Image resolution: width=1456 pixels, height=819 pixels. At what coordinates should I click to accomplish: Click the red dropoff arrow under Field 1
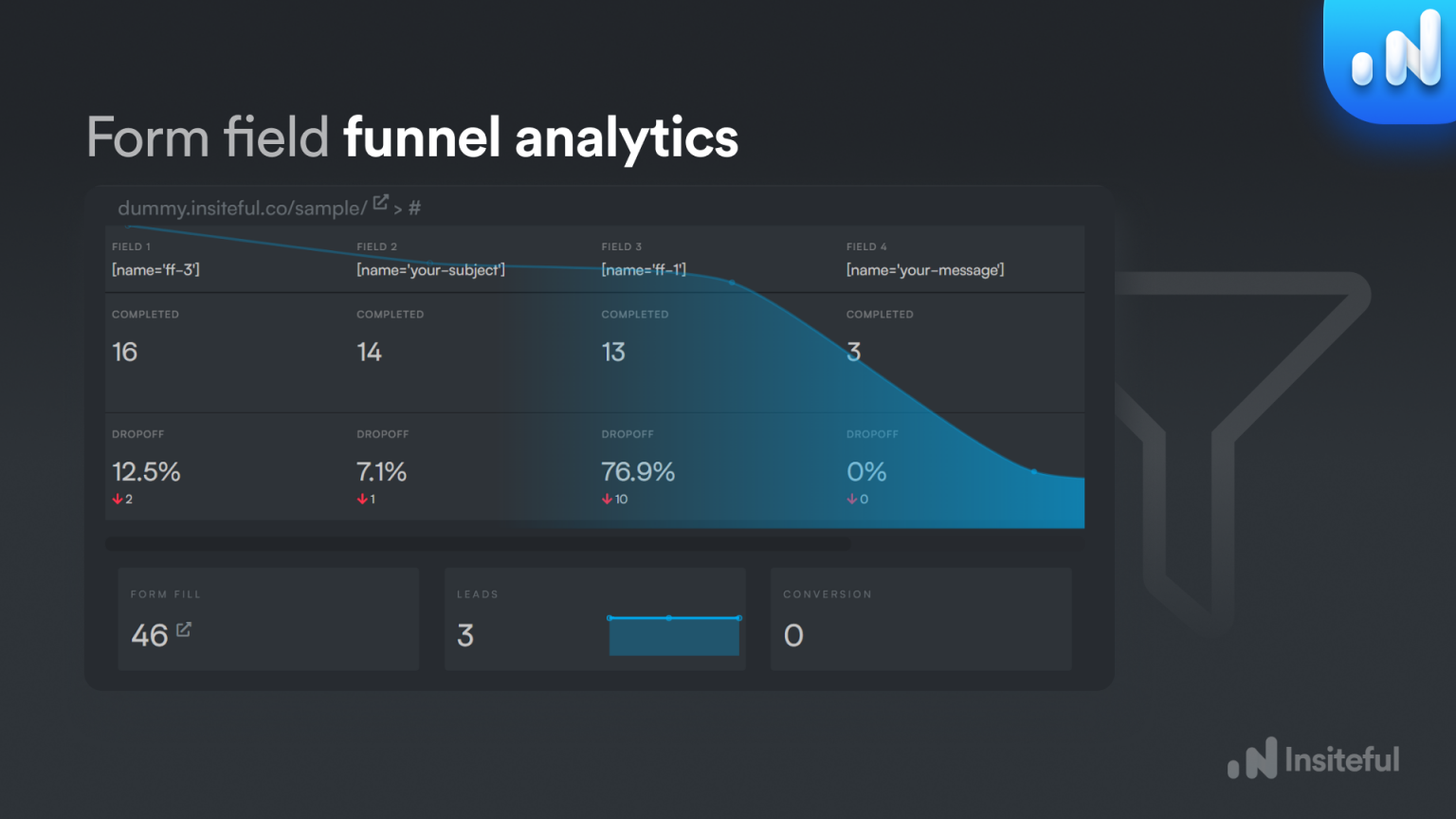tap(116, 498)
